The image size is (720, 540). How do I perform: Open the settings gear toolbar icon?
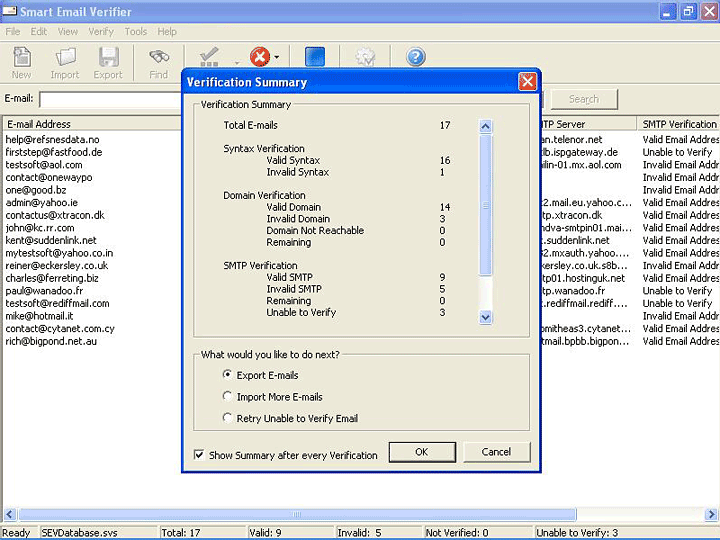point(365,57)
